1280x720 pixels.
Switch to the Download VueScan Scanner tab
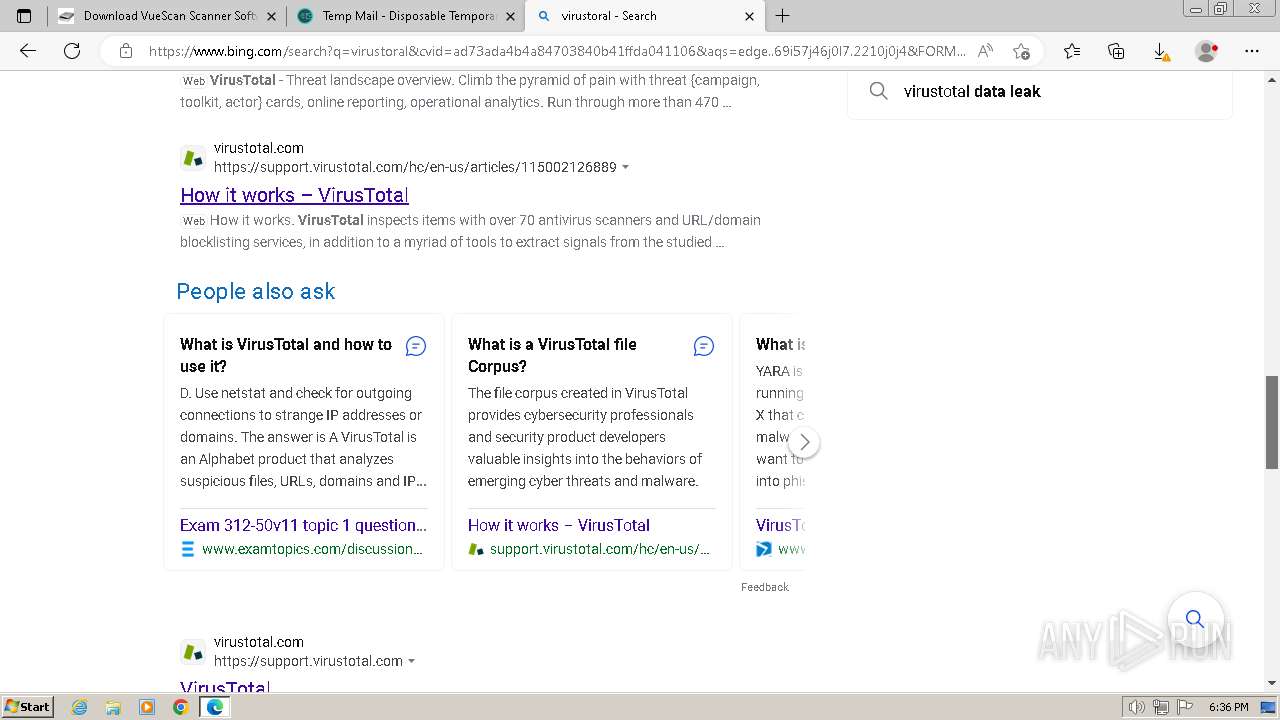click(x=167, y=16)
